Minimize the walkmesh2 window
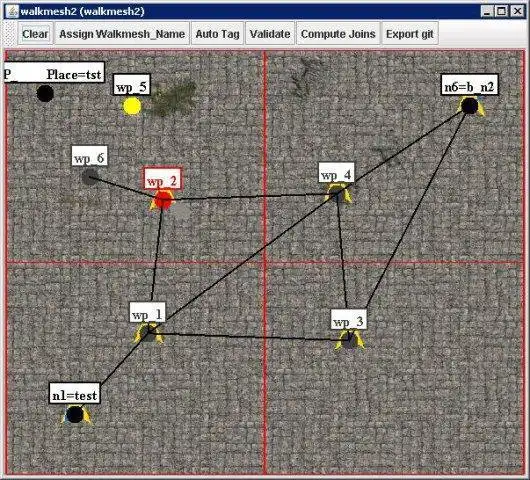The image size is (530, 480). (487, 11)
